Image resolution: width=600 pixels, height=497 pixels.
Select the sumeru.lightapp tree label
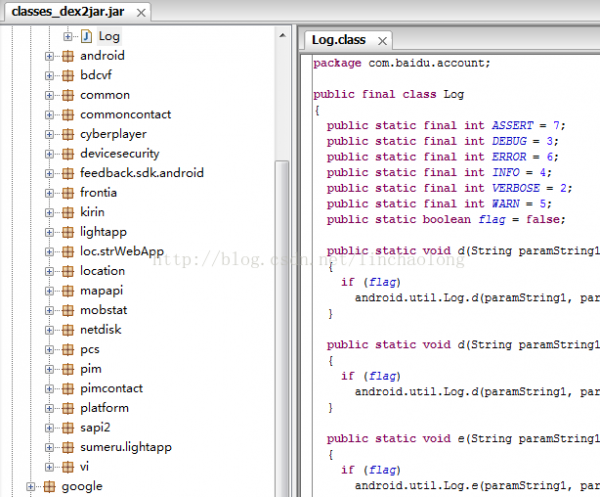click(126, 447)
